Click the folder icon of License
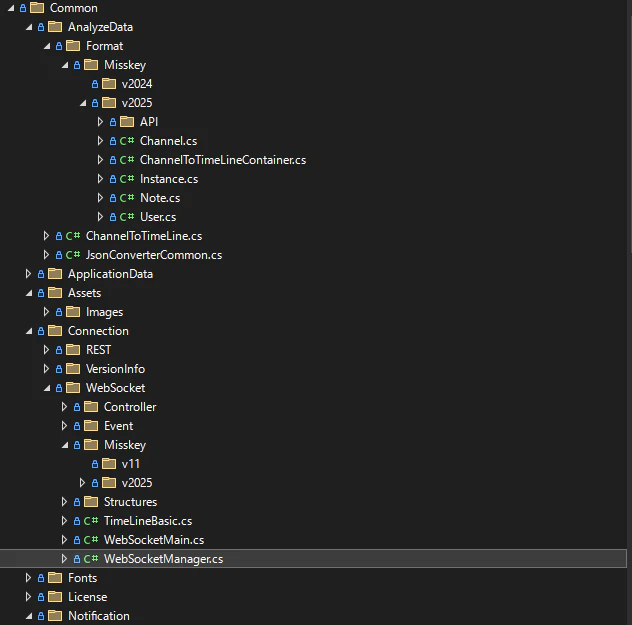Screen dimensions: 632x625 tap(55, 596)
